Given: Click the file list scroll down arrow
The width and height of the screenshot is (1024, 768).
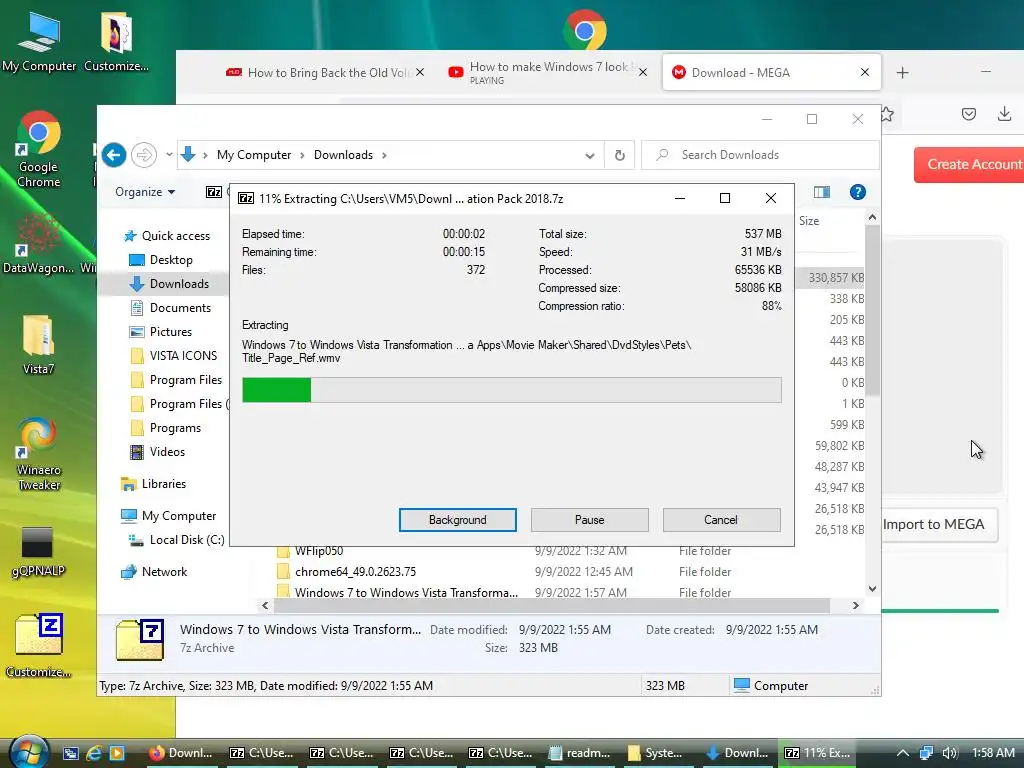Looking at the screenshot, I should [x=872, y=588].
